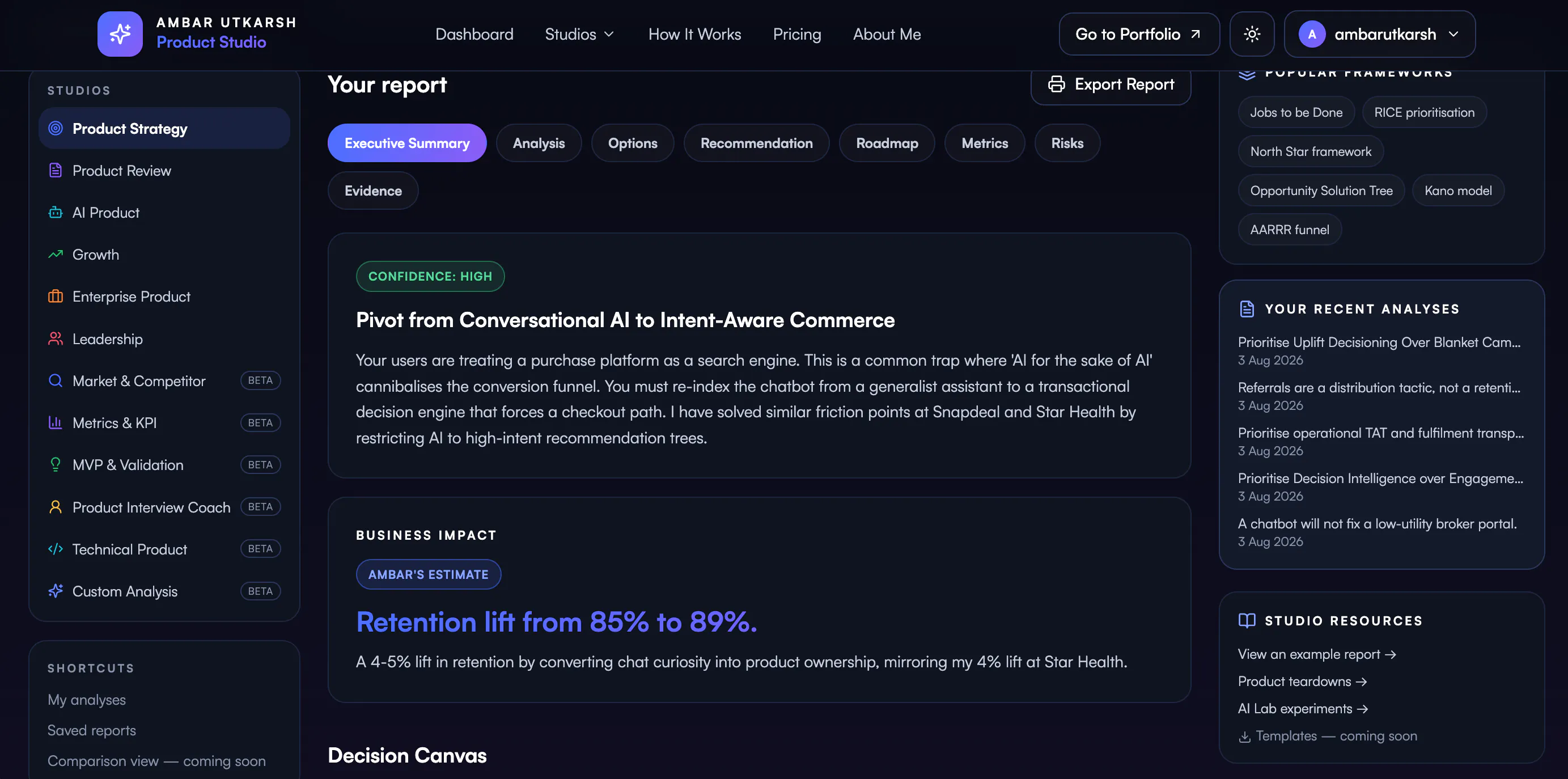Click the AI Product robot icon

coord(56,213)
